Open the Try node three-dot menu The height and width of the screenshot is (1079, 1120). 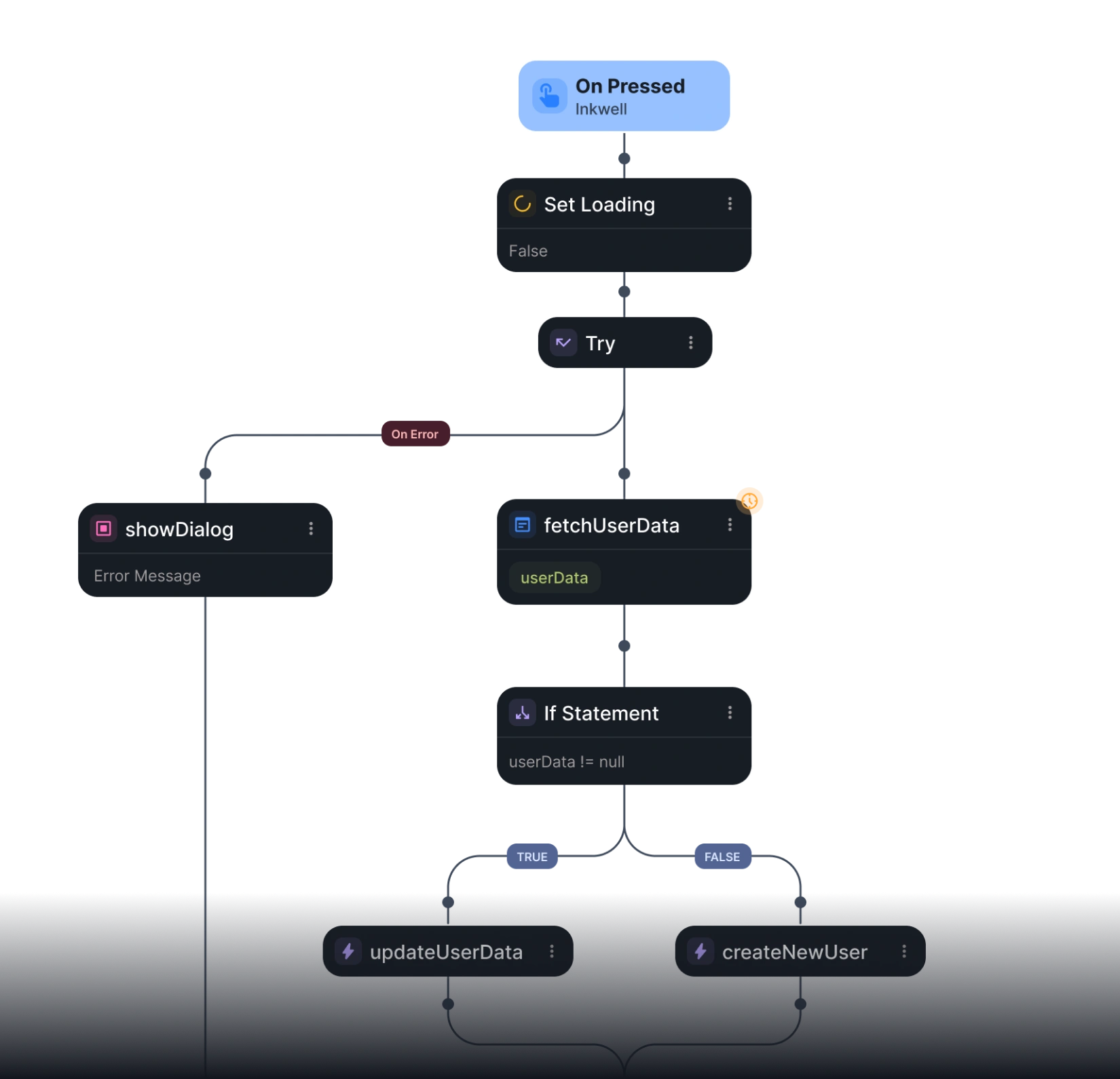click(x=690, y=343)
